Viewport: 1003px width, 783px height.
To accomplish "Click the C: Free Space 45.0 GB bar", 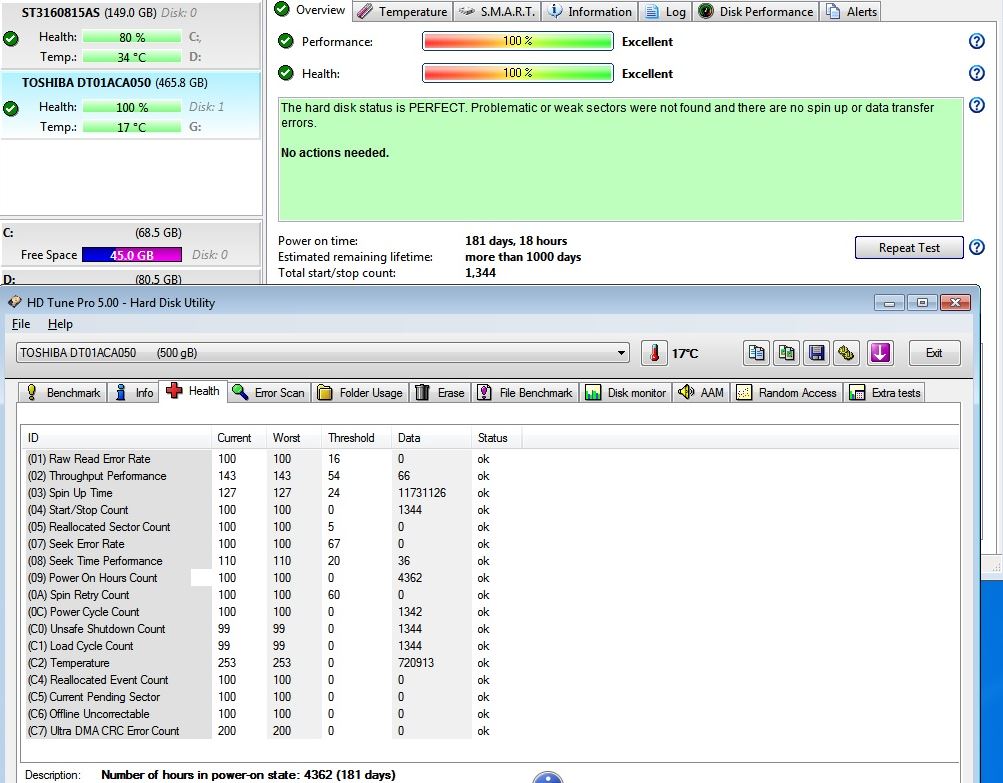I will point(132,255).
